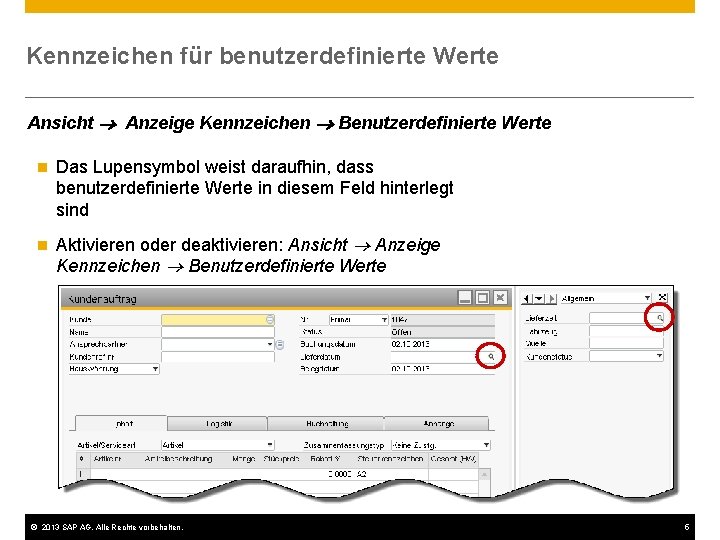Click the A2 tax code cell in row 1

[361, 474]
